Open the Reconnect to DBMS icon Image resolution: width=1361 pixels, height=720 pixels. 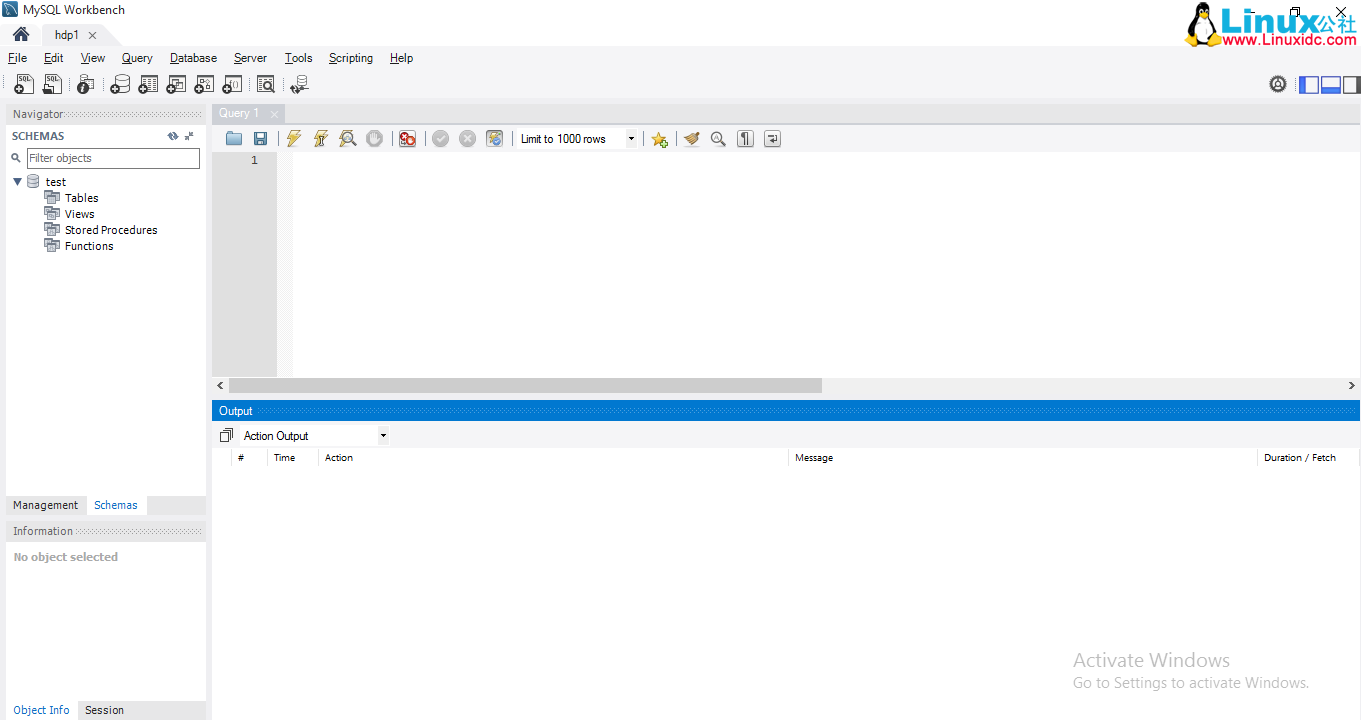[x=299, y=85]
